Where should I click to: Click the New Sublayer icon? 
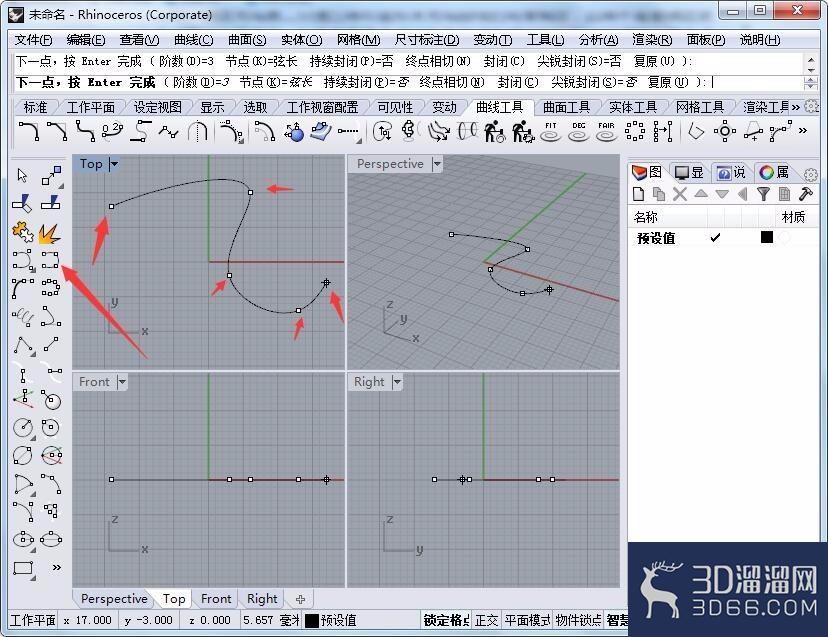click(659, 194)
